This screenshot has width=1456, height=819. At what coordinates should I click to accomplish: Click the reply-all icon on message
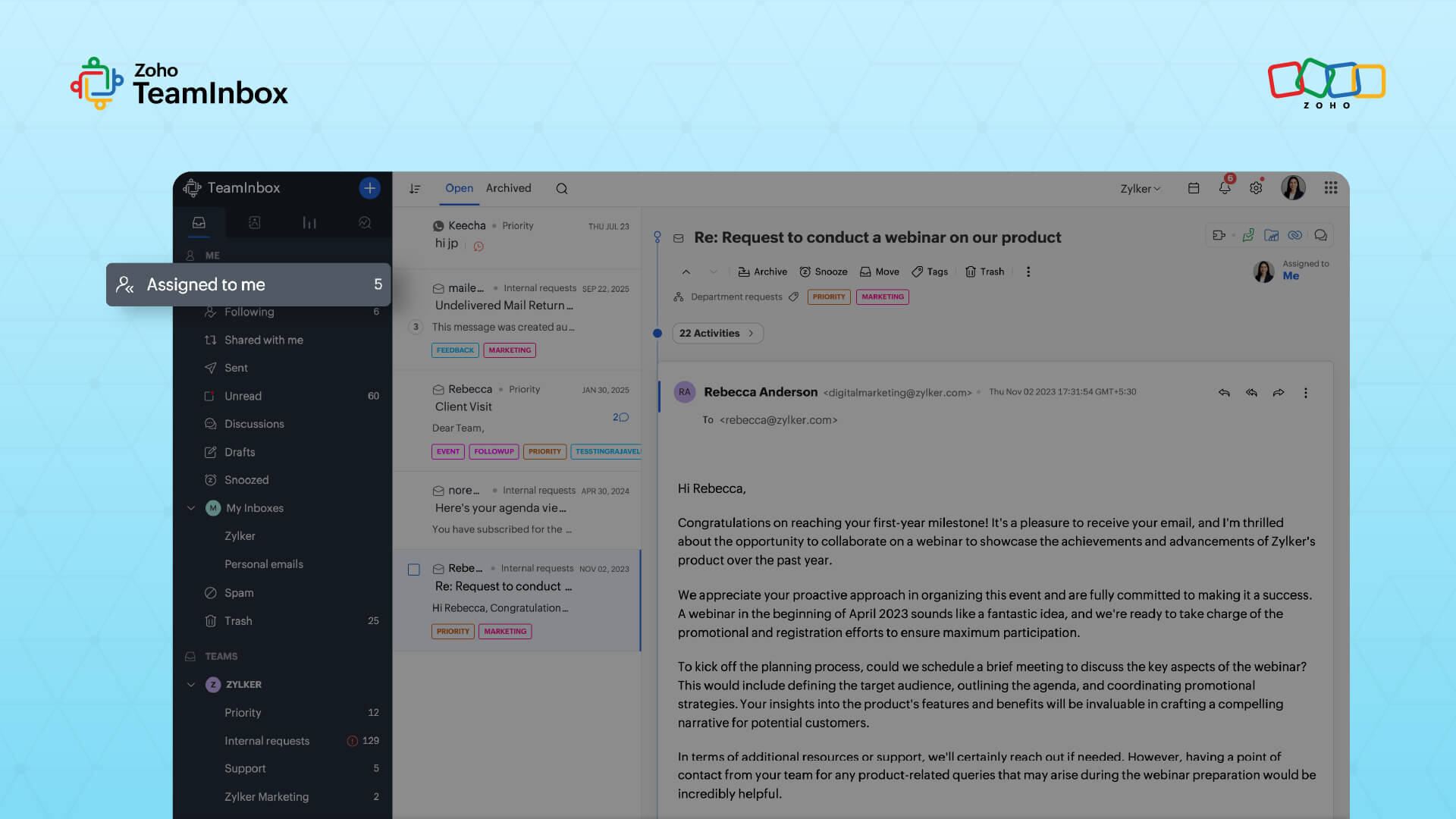pos(1251,393)
